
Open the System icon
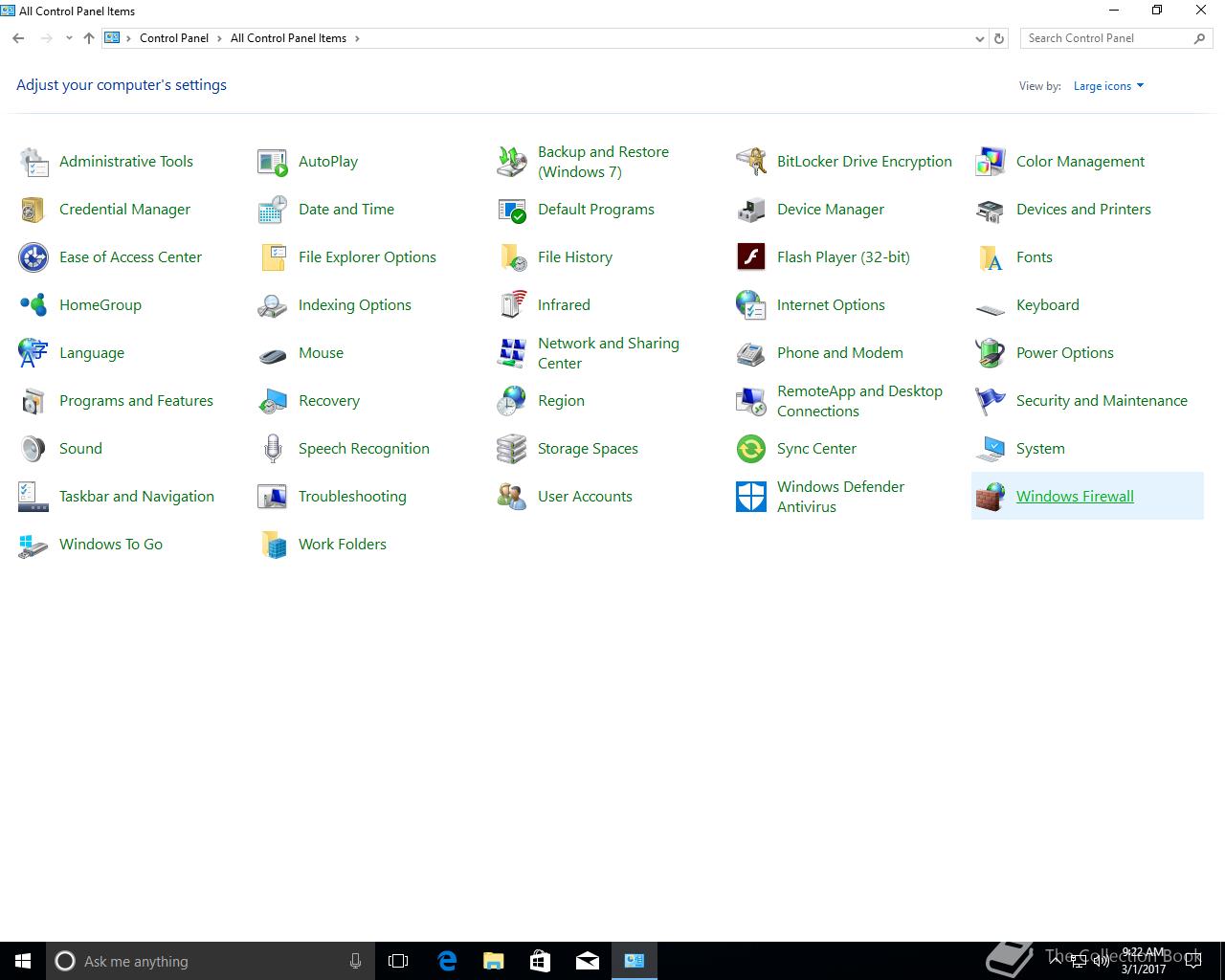pyautogui.click(x=991, y=449)
